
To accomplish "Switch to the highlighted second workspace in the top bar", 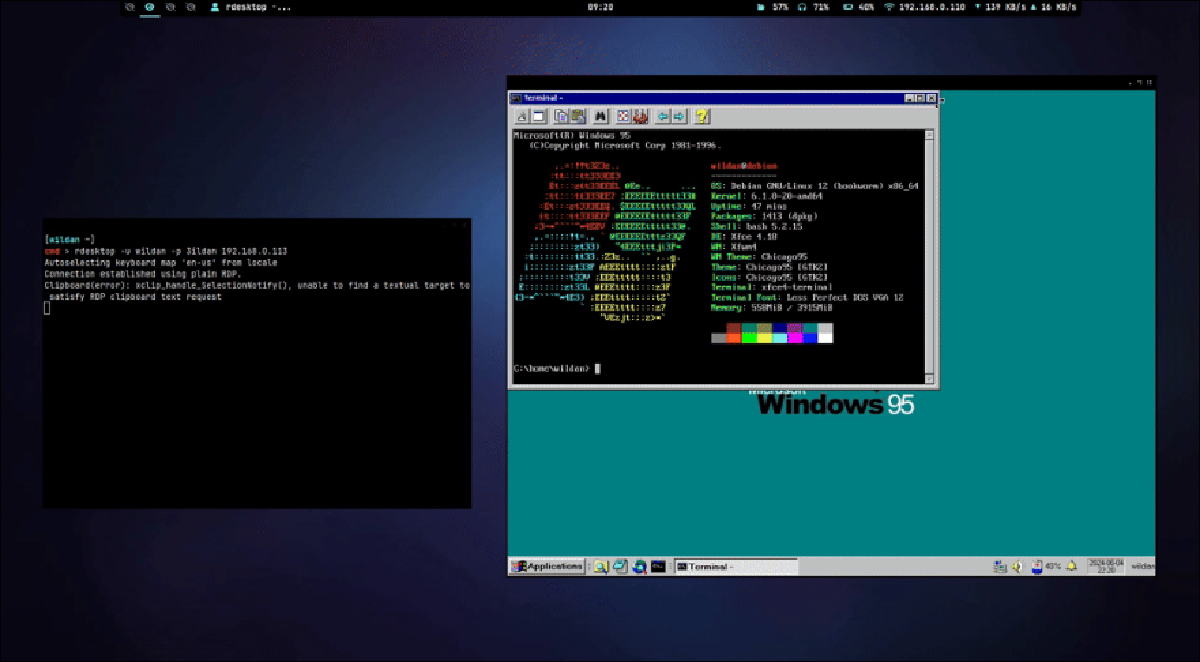I will click(x=149, y=7).
